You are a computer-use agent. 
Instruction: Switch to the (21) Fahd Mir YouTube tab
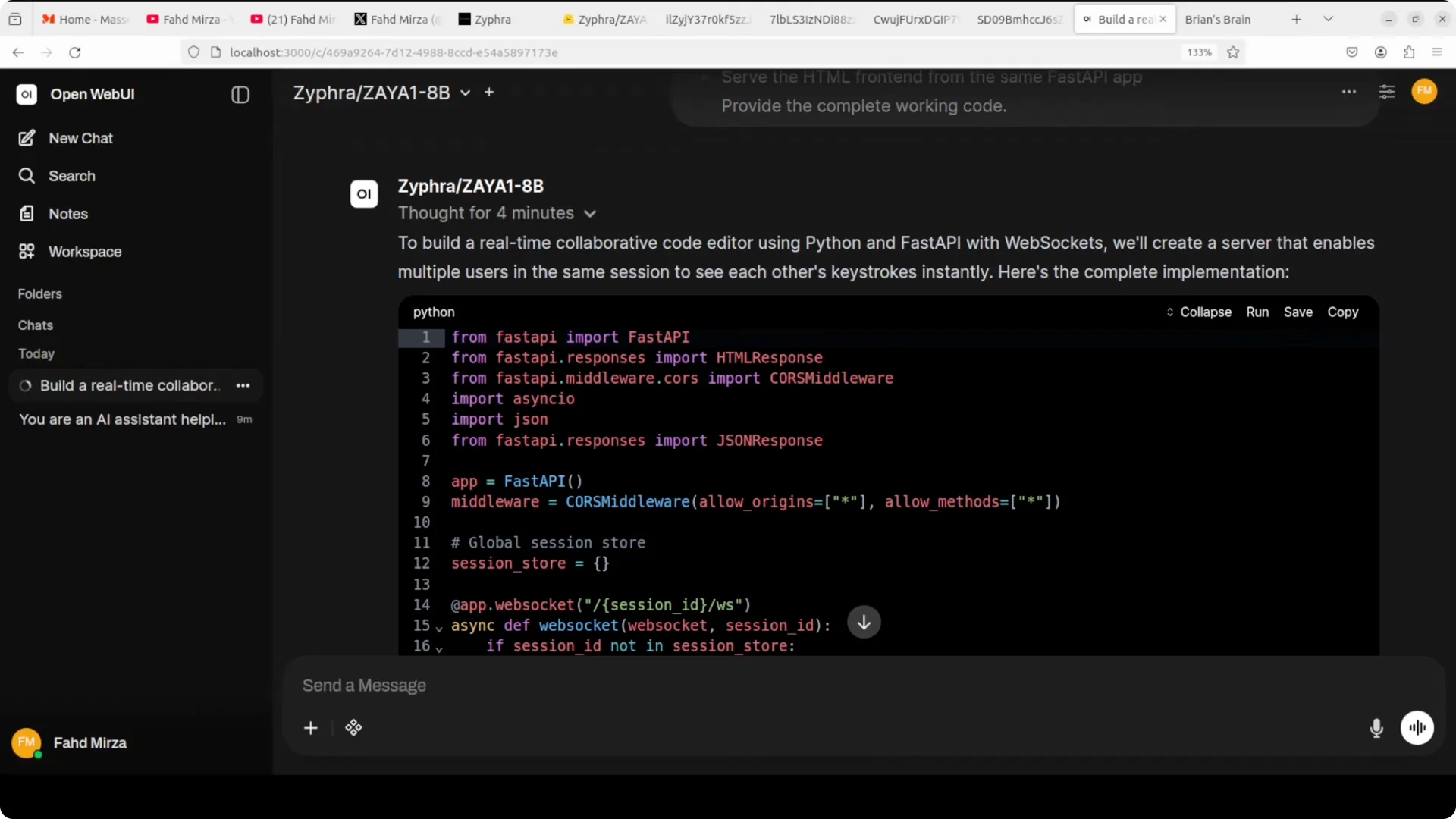click(x=293, y=19)
